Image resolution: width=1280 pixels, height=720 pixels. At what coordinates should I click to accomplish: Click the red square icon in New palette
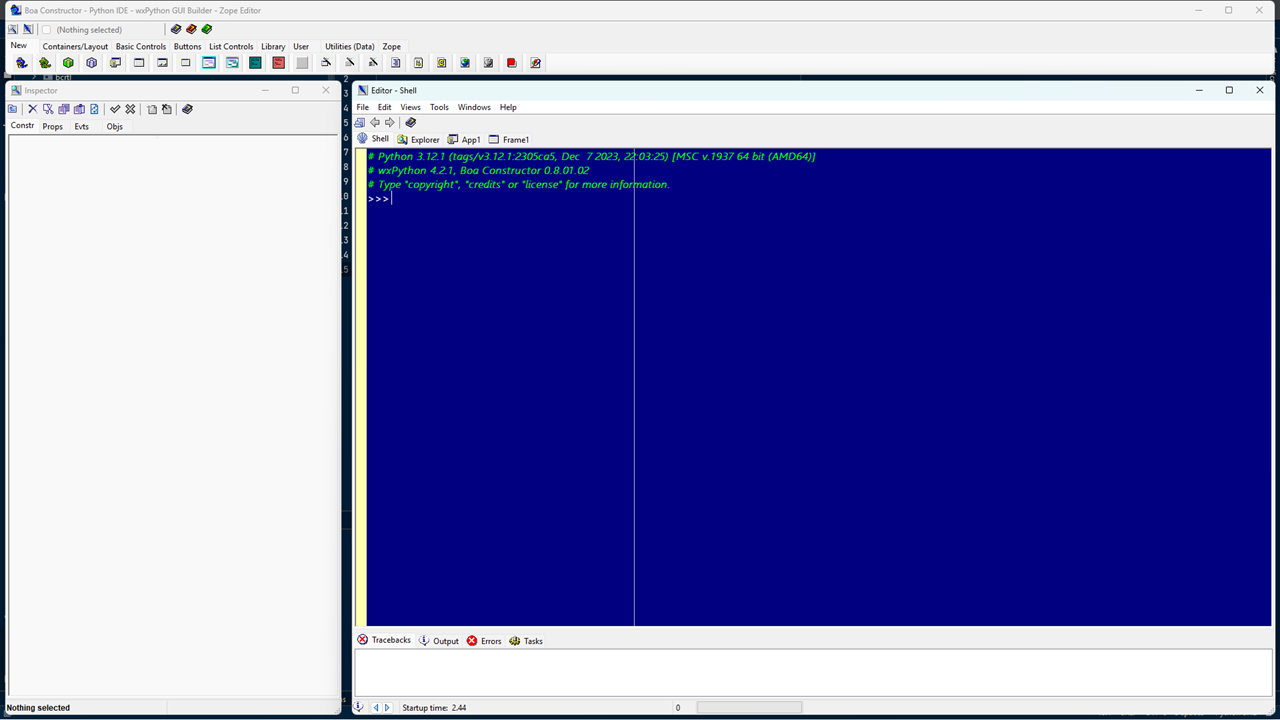pos(278,63)
